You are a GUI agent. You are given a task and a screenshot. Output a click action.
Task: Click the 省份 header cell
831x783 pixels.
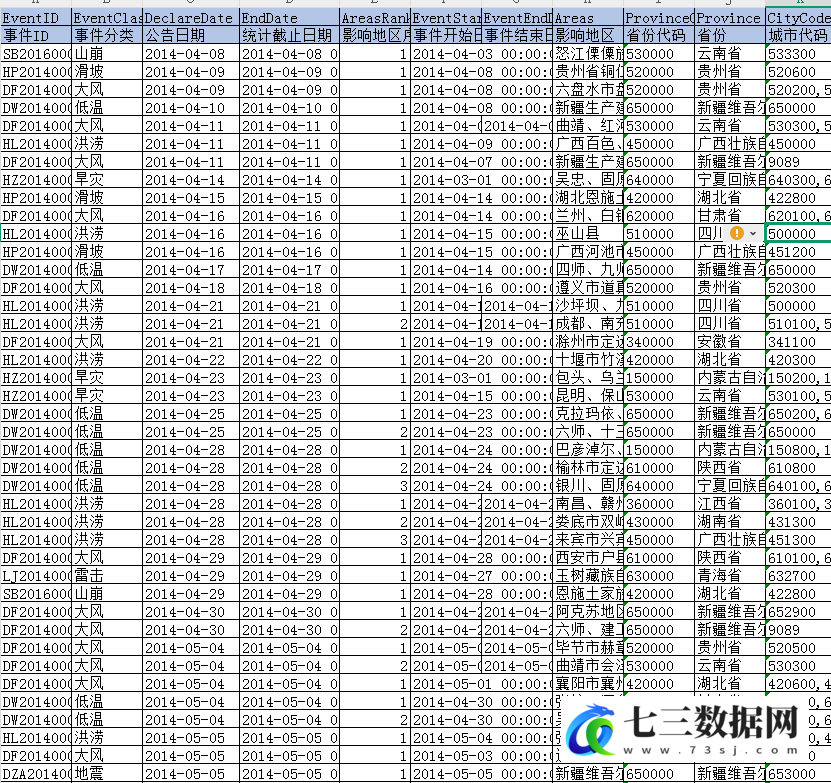(x=730, y=36)
